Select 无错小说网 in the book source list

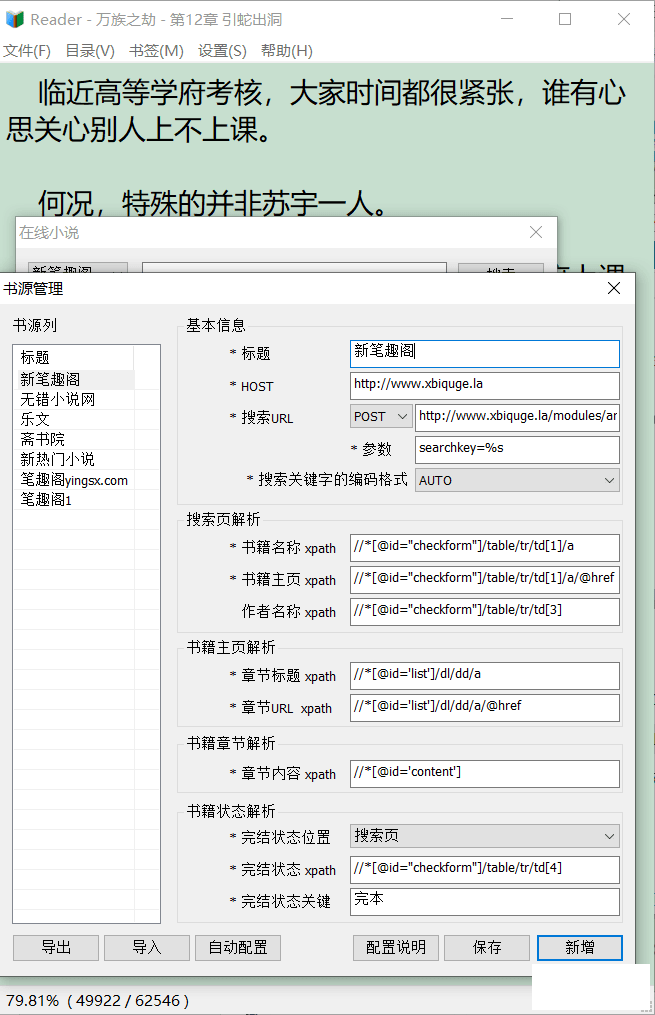[74, 399]
